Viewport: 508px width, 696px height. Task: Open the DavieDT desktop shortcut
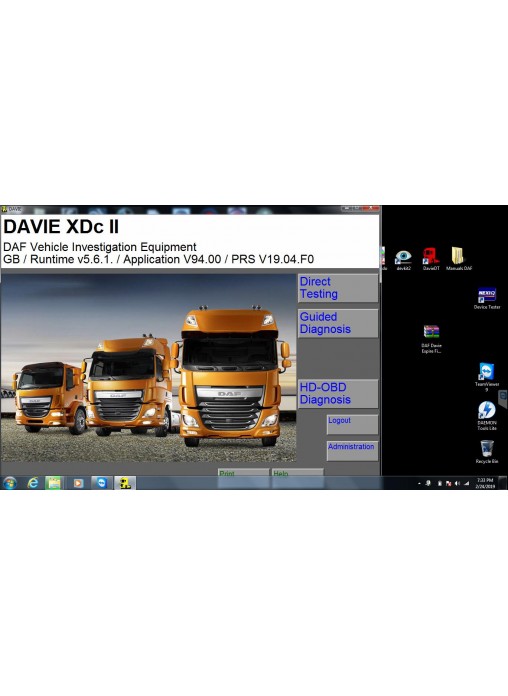431,259
